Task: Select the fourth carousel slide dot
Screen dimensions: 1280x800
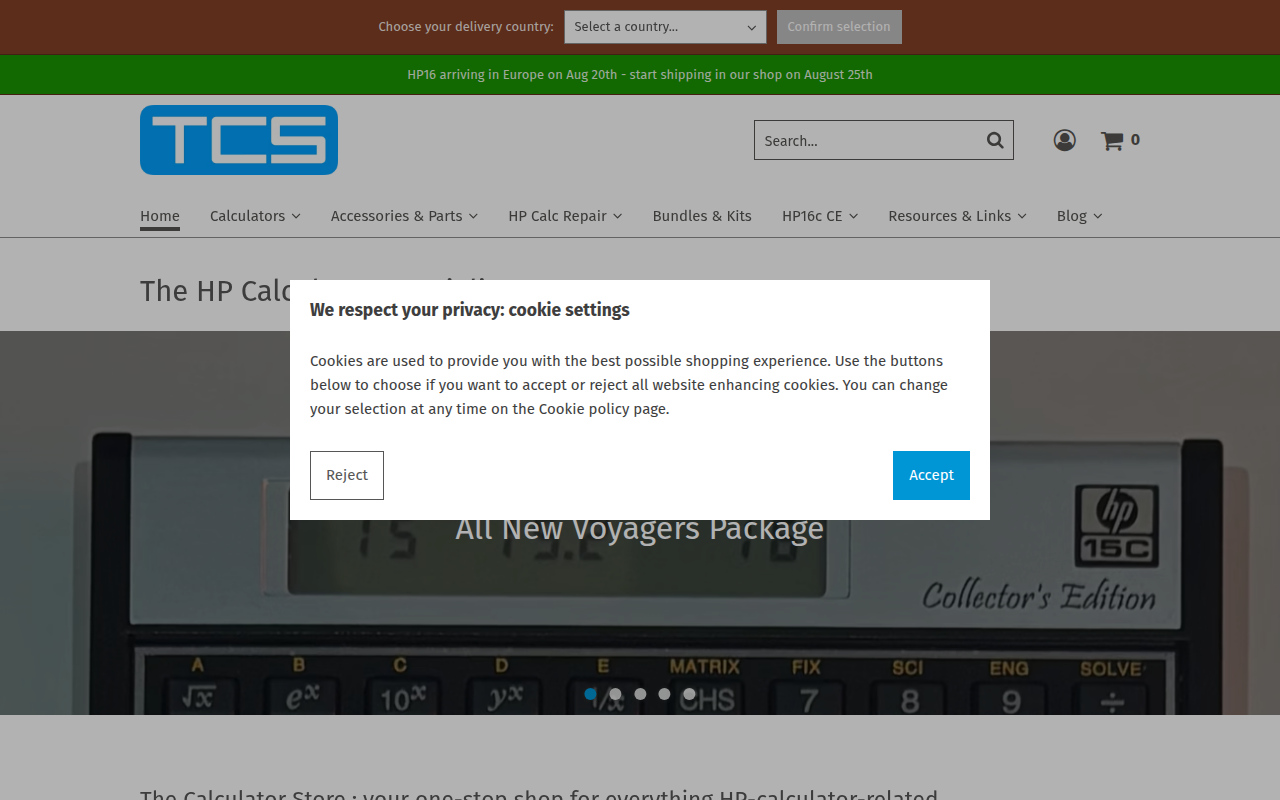Action: [664, 694]
